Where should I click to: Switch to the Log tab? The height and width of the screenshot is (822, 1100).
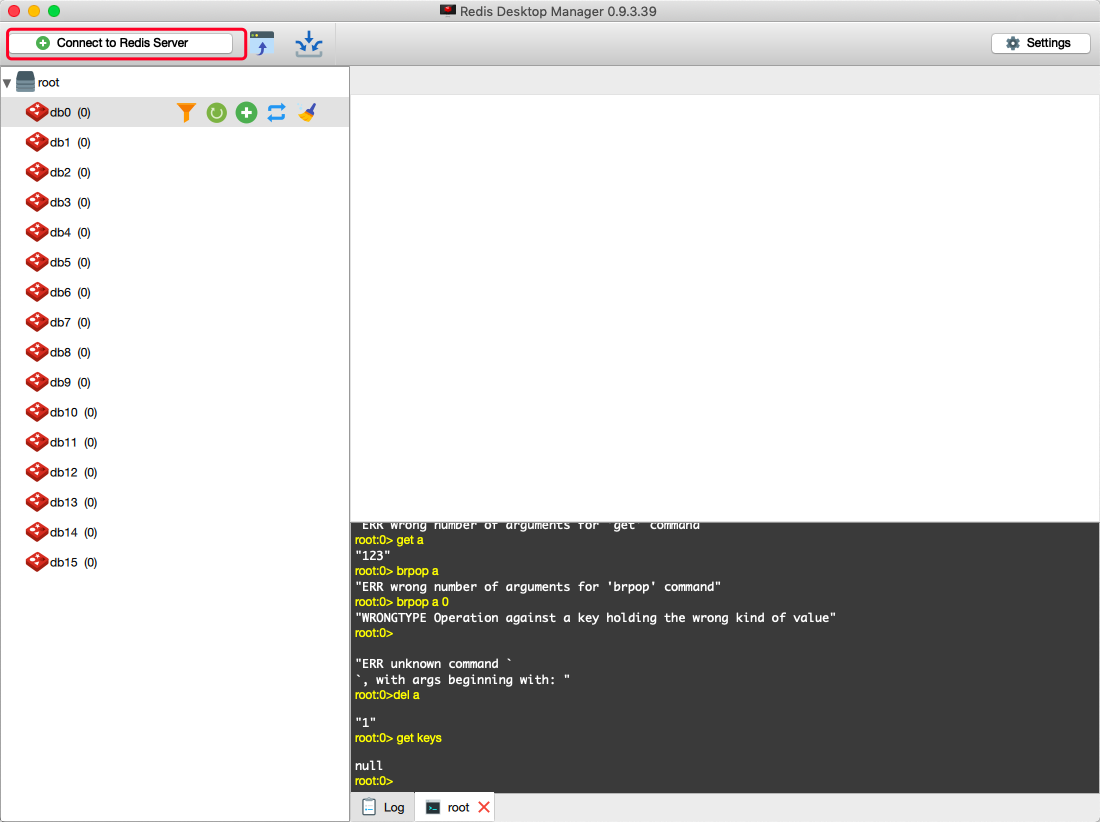[384, 807]
